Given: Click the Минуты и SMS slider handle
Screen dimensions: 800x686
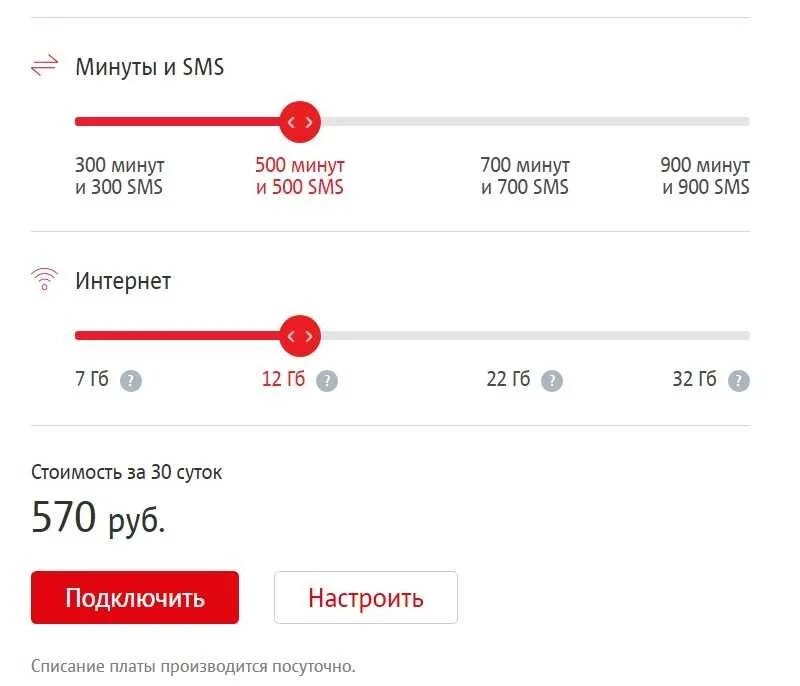Looking at the screenshot, I should 299,122.
